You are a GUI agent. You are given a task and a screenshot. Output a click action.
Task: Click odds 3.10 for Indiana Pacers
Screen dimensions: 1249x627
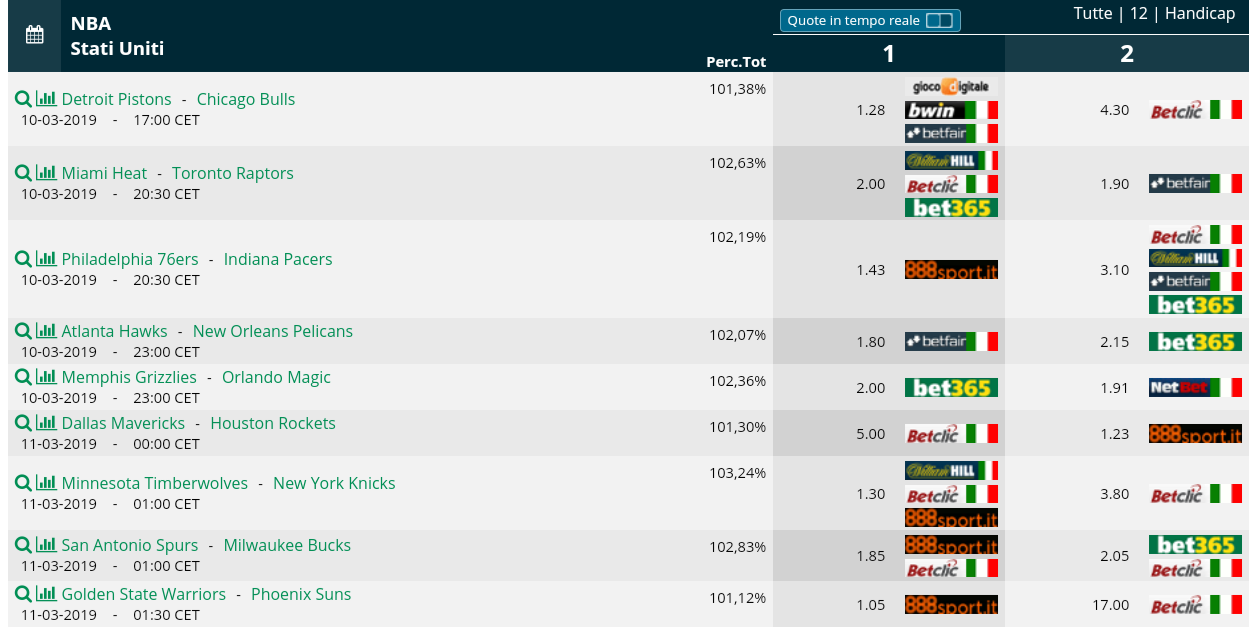(1115, 270)
